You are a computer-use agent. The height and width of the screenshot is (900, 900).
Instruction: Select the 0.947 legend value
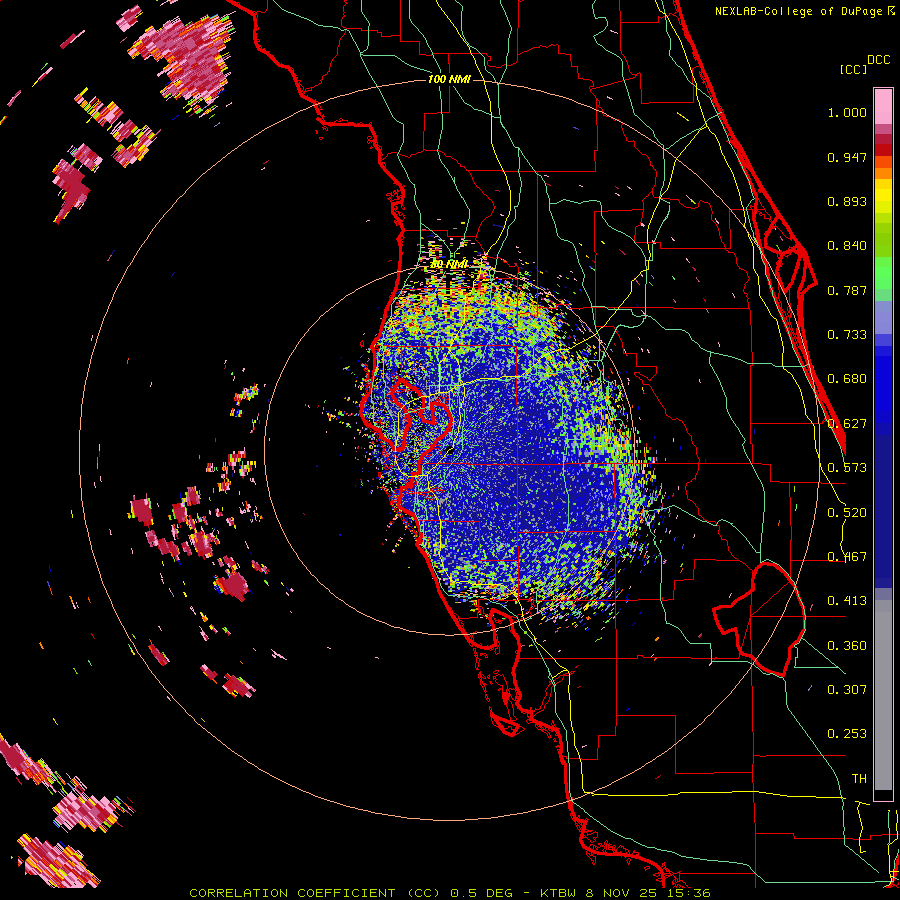point(847,157)
